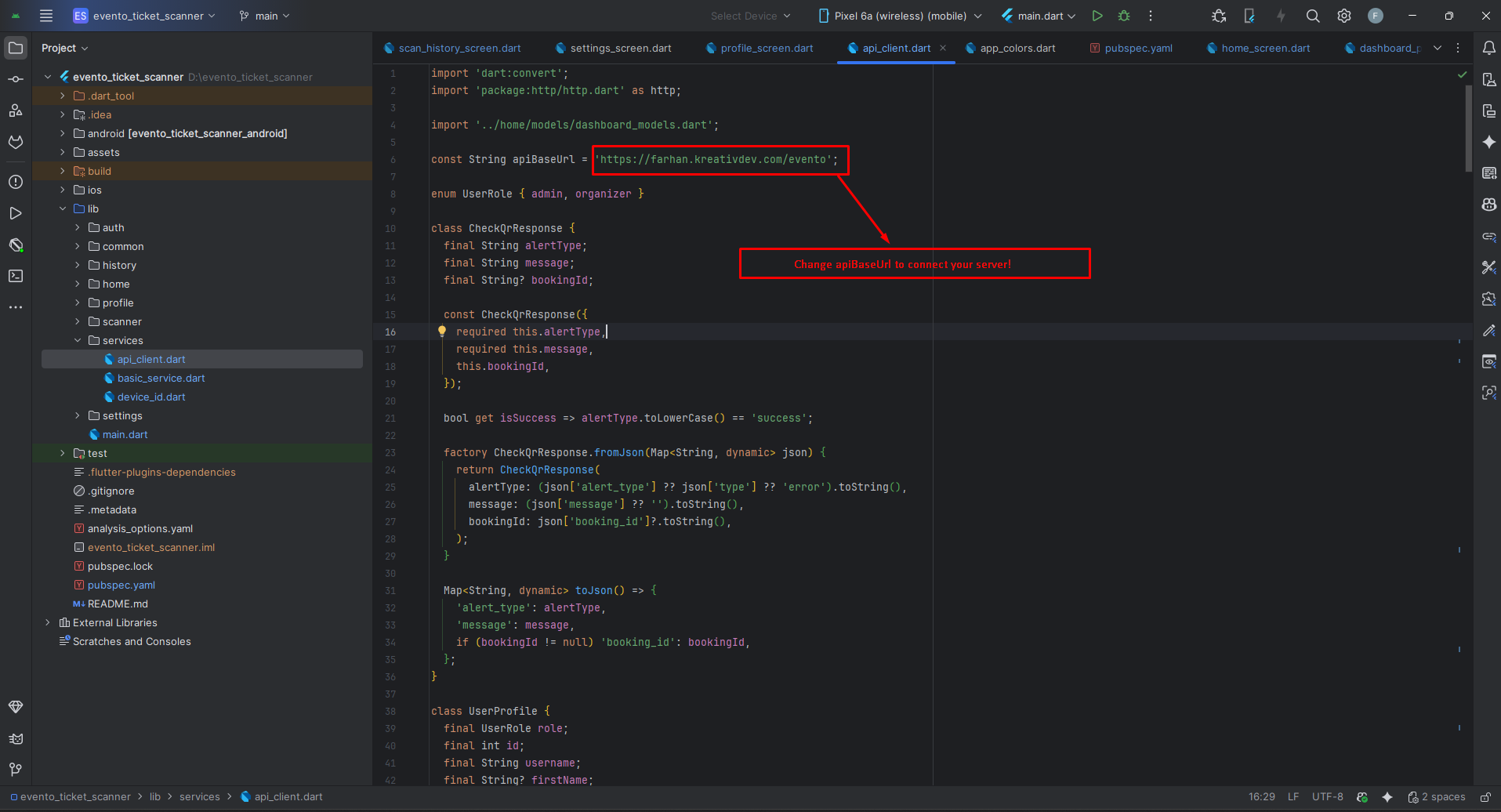Open the Gemini assistant sparkle icon
Image resolution: width=1501 pixels, height=812 pixels.
click(x=1489, y=142)
